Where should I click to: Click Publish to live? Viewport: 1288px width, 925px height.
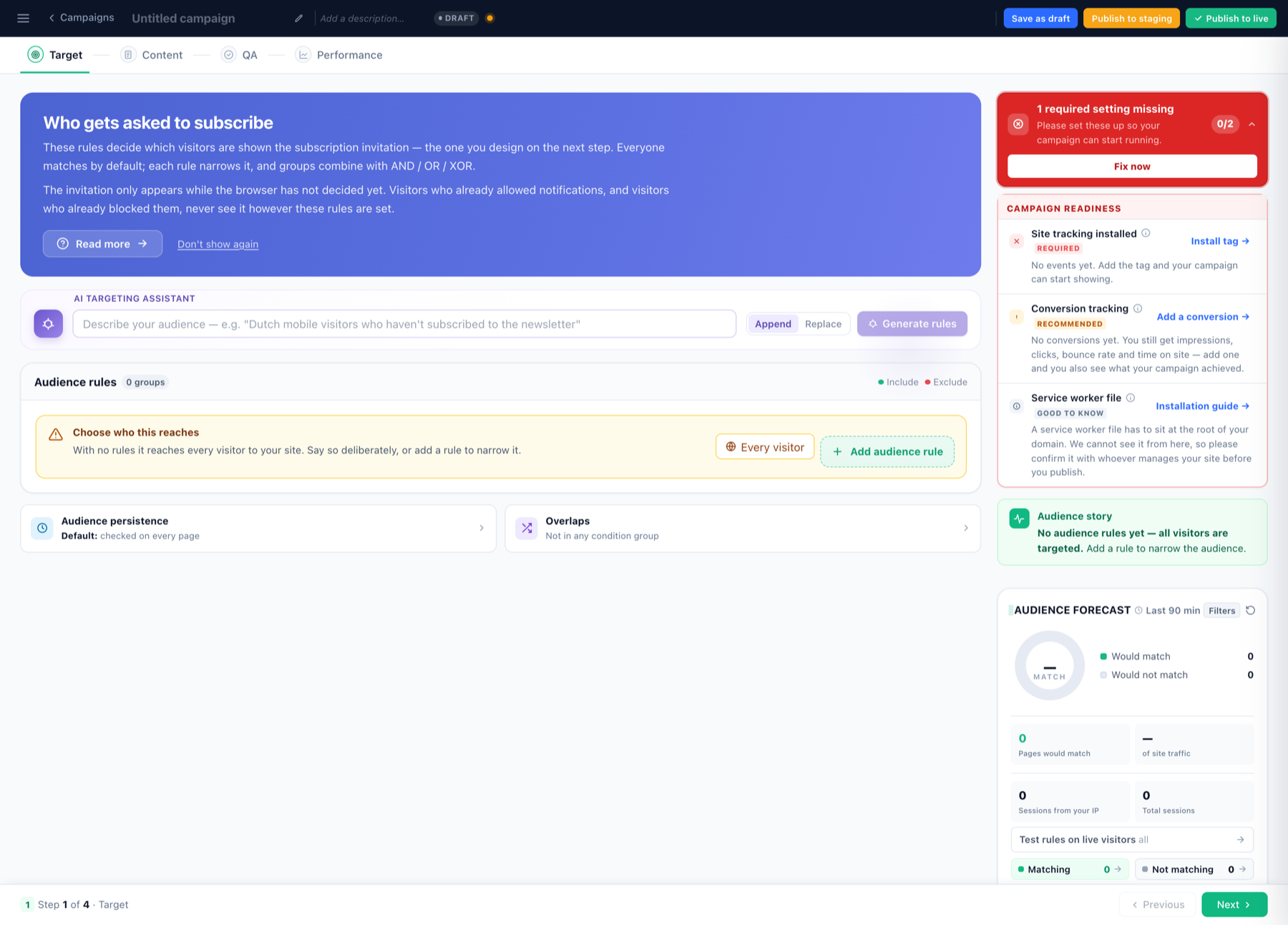[x=1231, y=18]
